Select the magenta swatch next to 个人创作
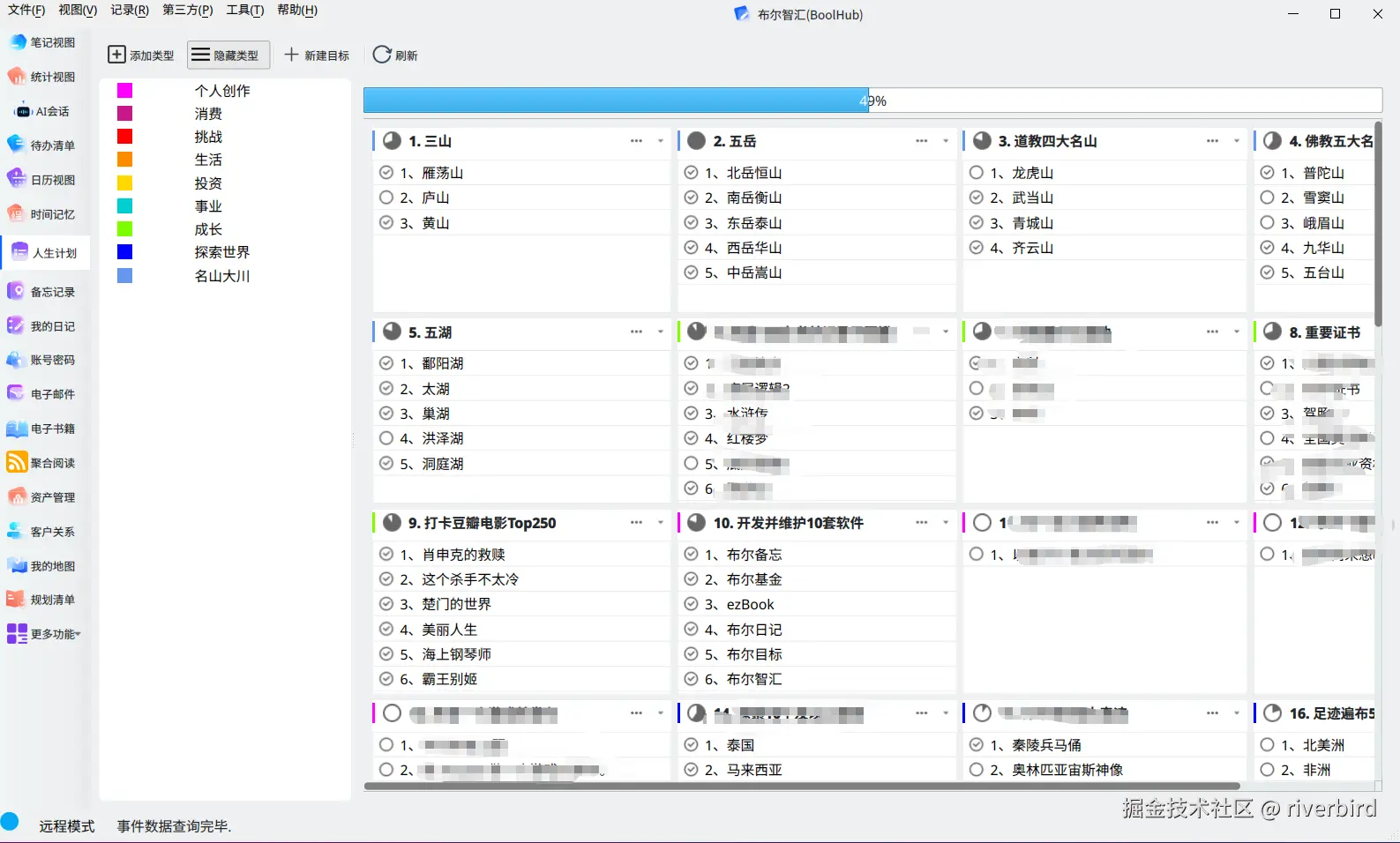The image size is (1400, 843). click(x=125, y=91)
